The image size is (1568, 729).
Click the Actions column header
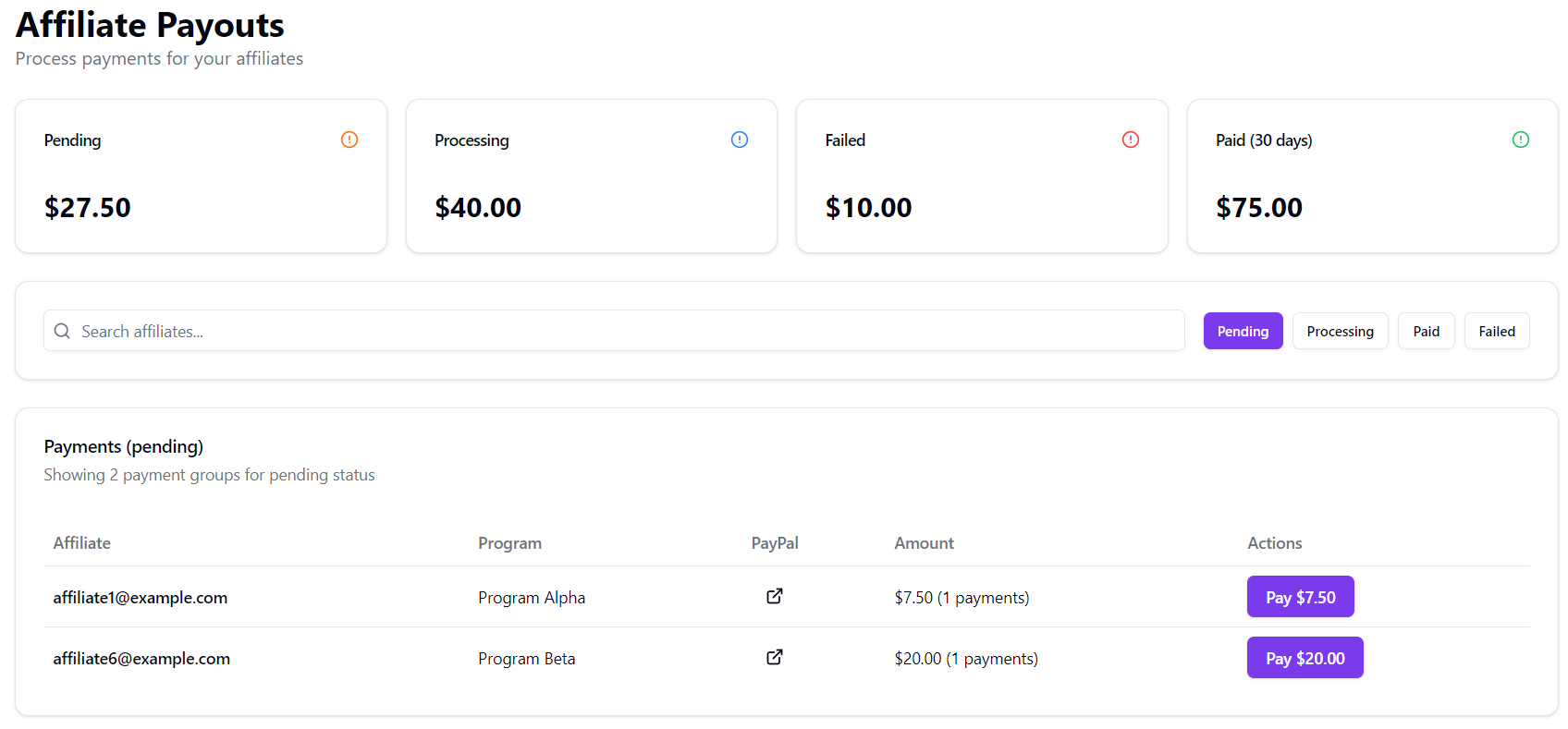1275,543
